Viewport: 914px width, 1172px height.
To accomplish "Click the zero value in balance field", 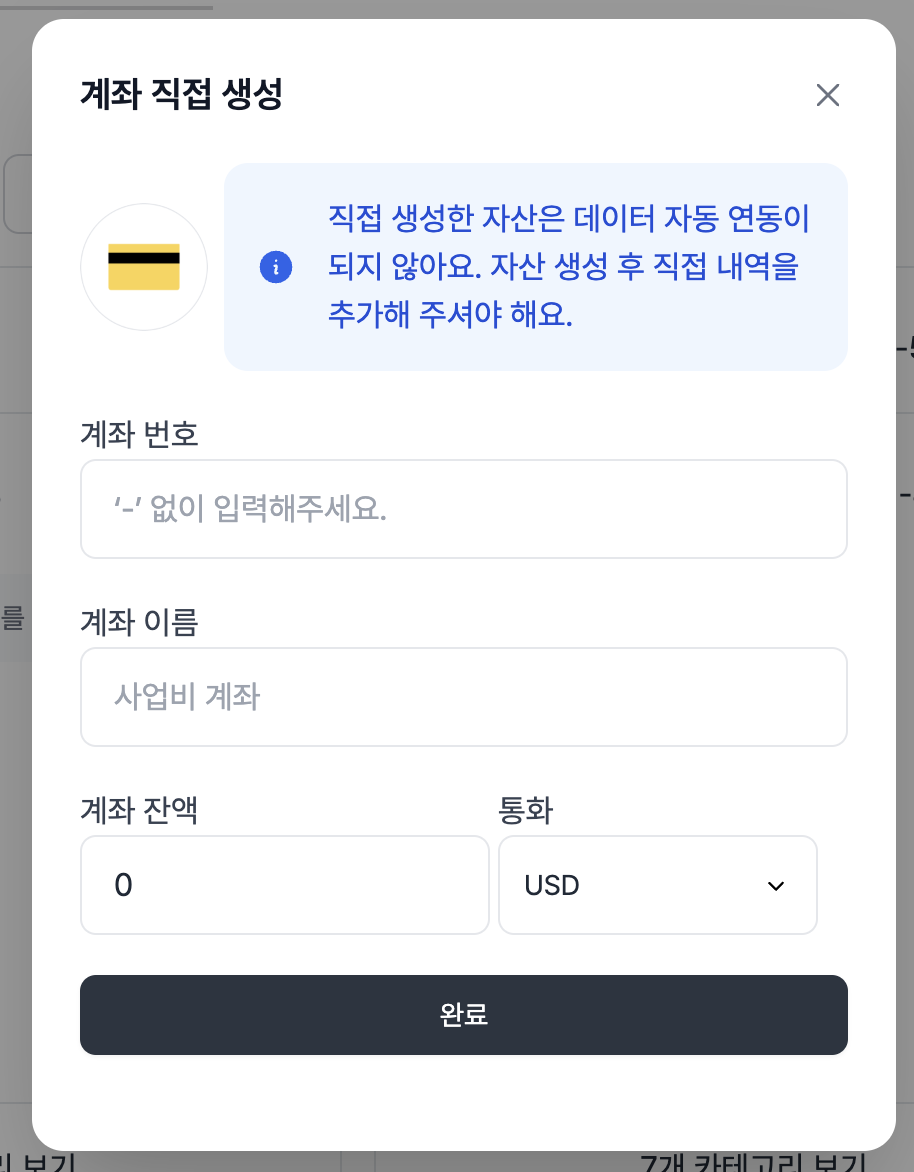I will (123, 886).
